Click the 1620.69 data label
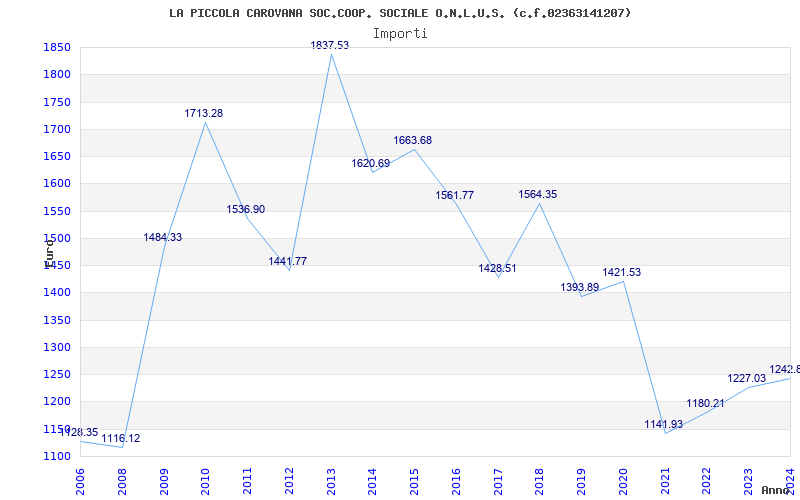This screenshot has height=500, width=800. tap(370, 163)
